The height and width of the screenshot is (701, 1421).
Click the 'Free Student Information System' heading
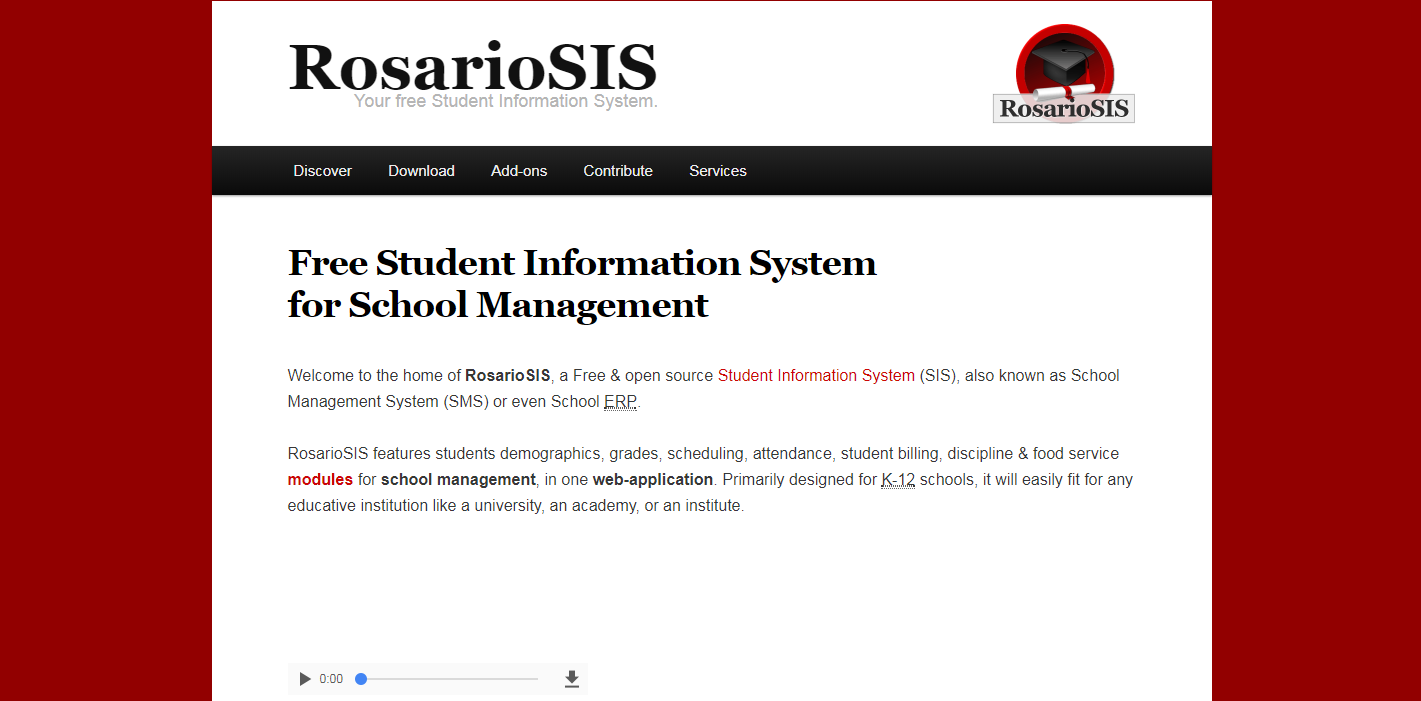click(x=582, y=284)
